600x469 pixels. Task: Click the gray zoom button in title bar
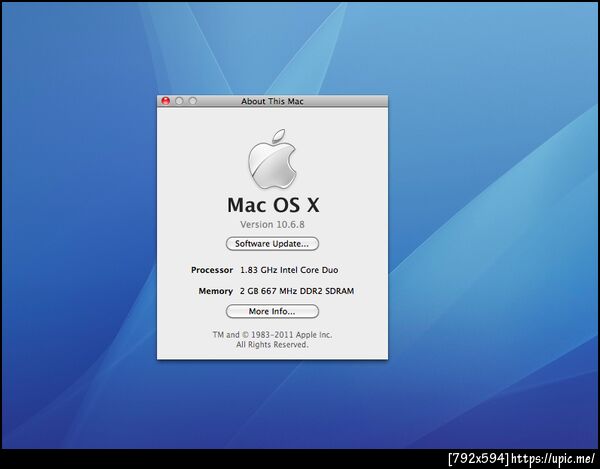pyautogui.click(x=193, y=101)
